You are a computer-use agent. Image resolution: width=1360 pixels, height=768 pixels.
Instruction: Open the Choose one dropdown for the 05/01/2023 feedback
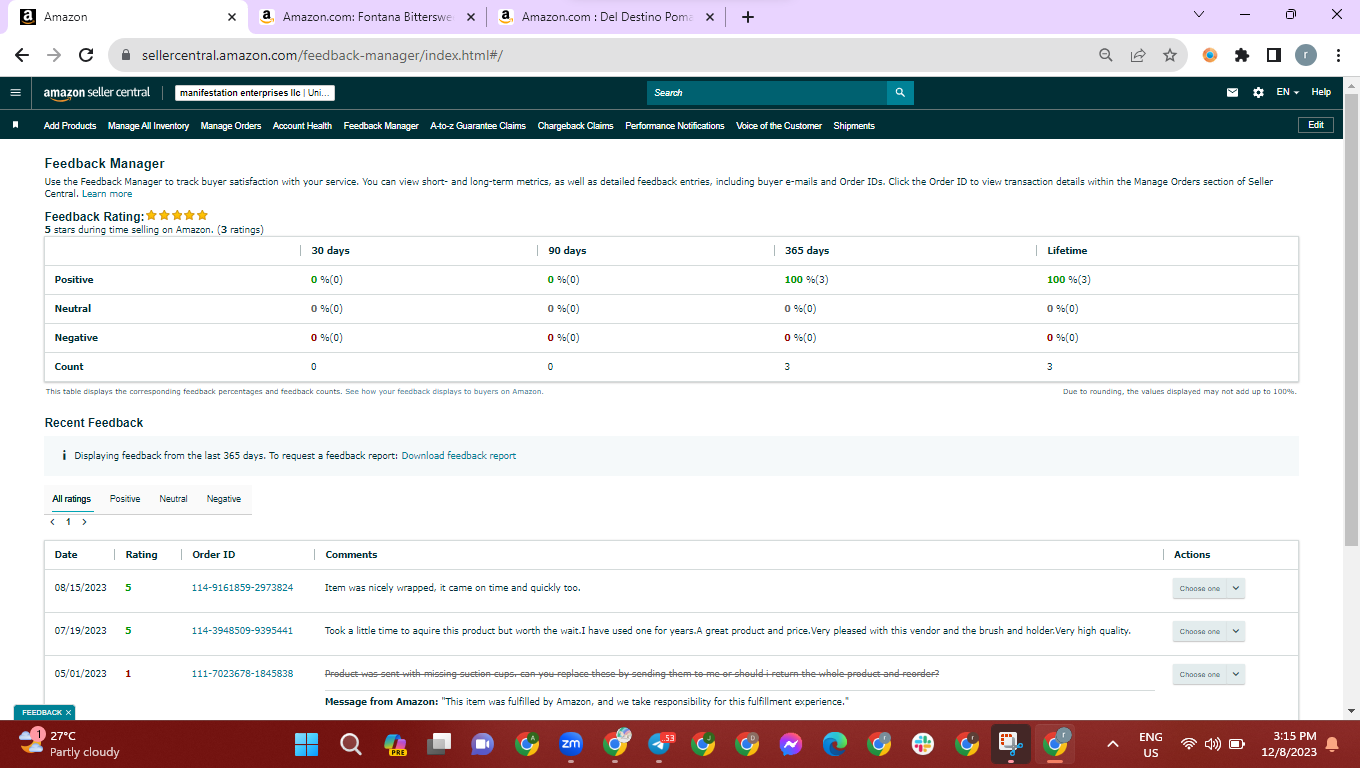[x=1208, y=674]
